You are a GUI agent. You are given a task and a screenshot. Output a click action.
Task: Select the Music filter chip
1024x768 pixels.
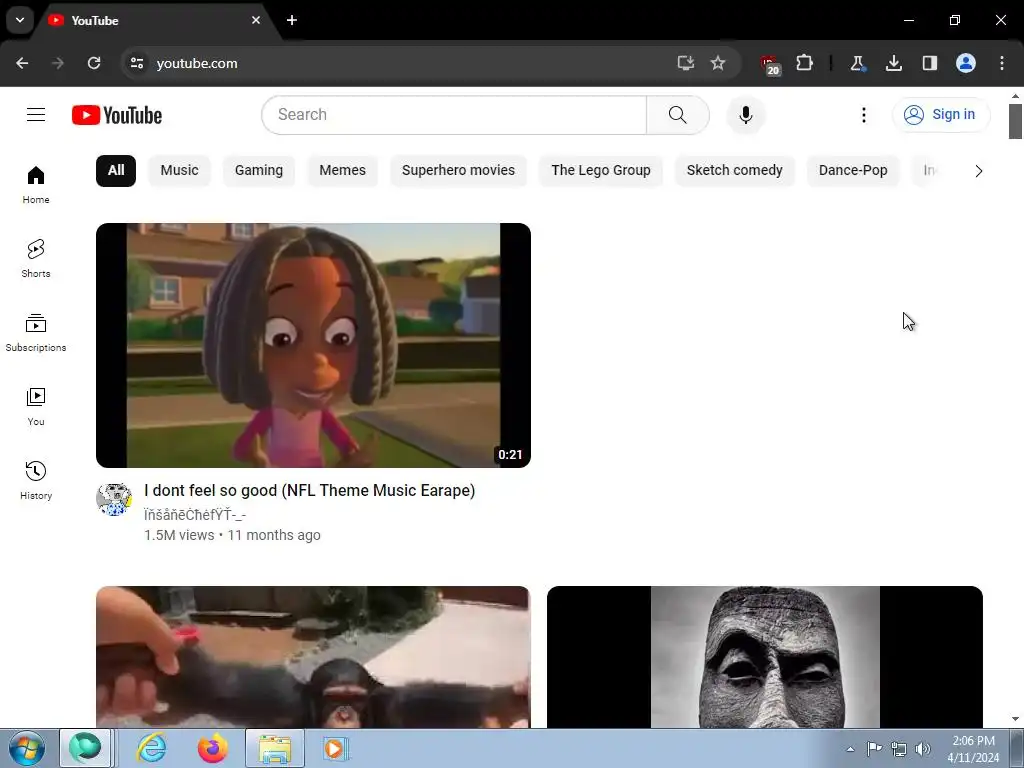click(180, 170)
